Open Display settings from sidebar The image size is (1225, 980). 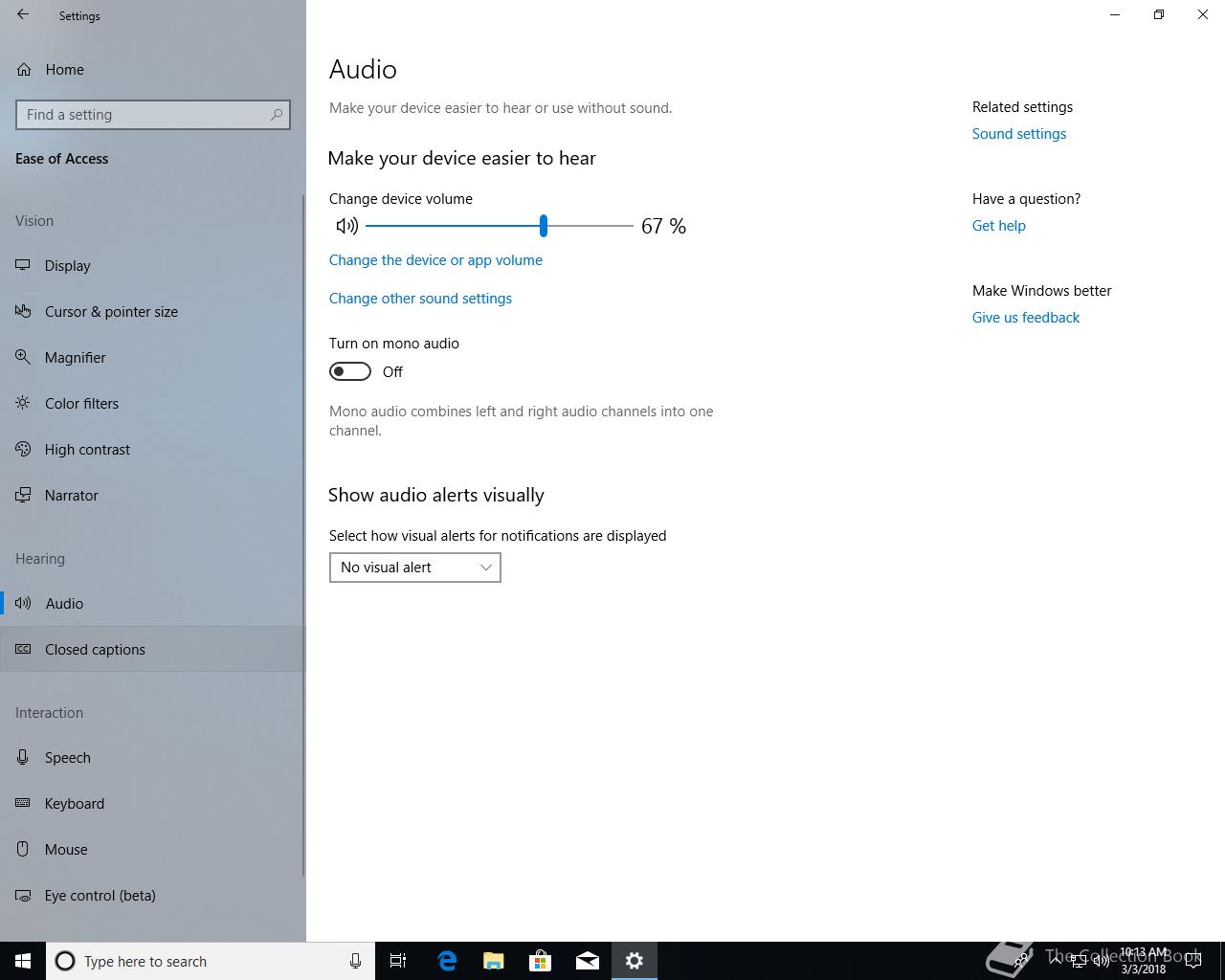153,266
